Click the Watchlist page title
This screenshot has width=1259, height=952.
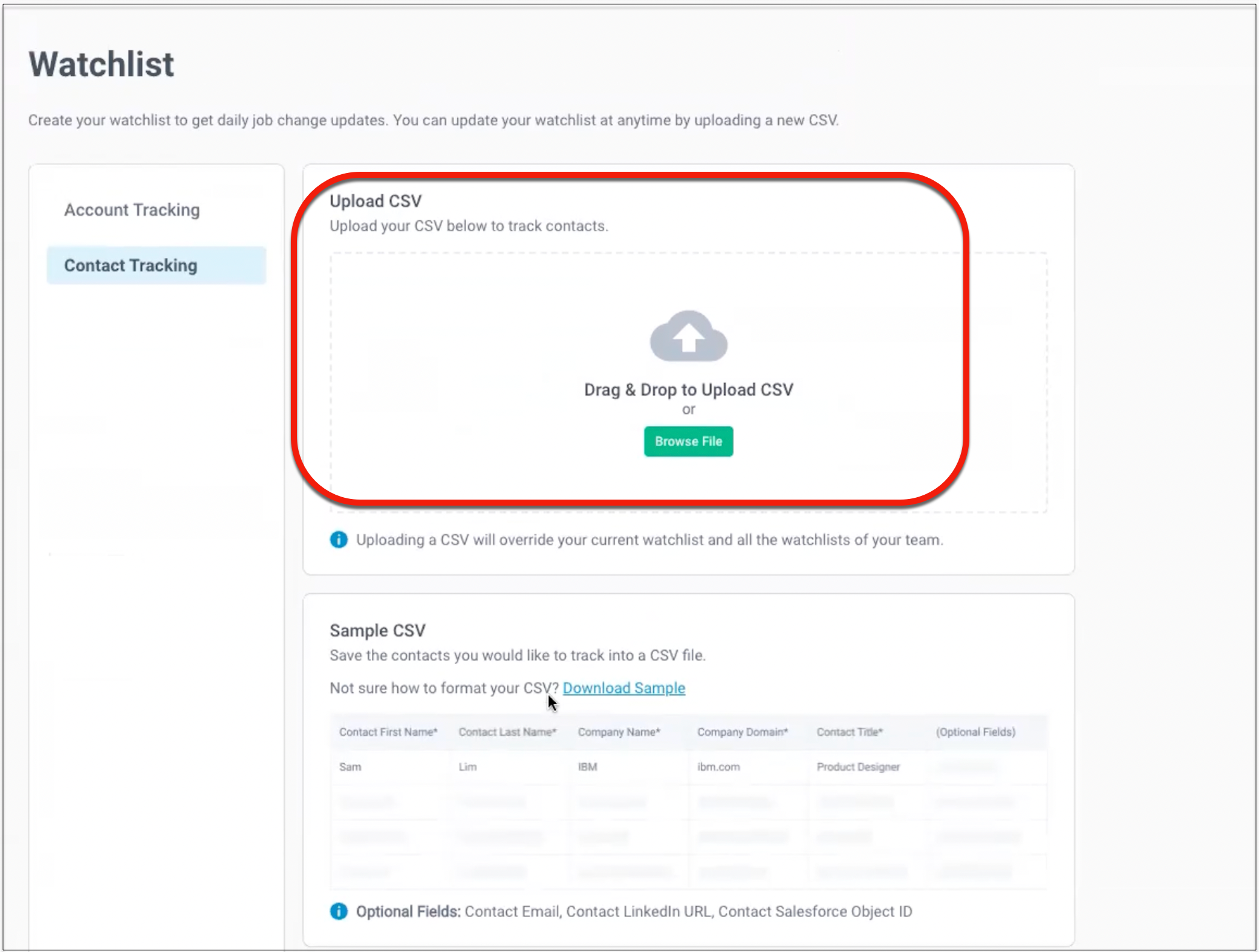(102, 64)
